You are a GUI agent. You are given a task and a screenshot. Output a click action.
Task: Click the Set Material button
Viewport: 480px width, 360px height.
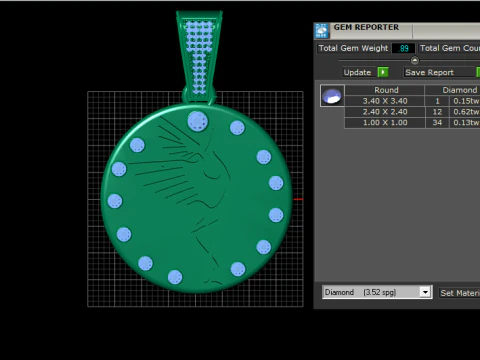click(x=459, y=293)
